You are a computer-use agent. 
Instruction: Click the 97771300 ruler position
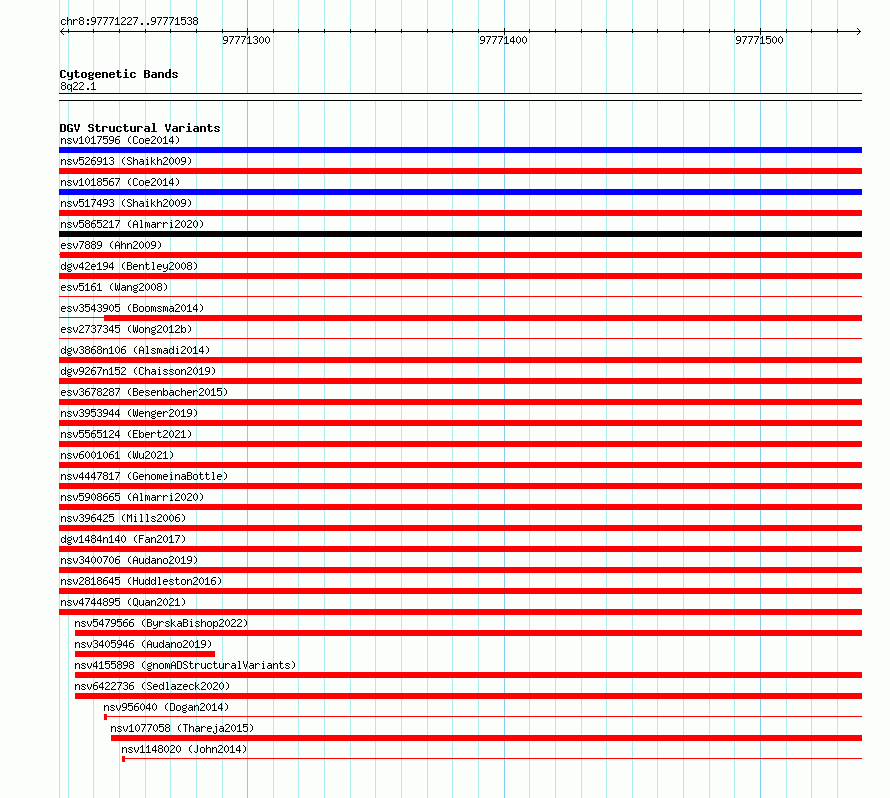246,40
